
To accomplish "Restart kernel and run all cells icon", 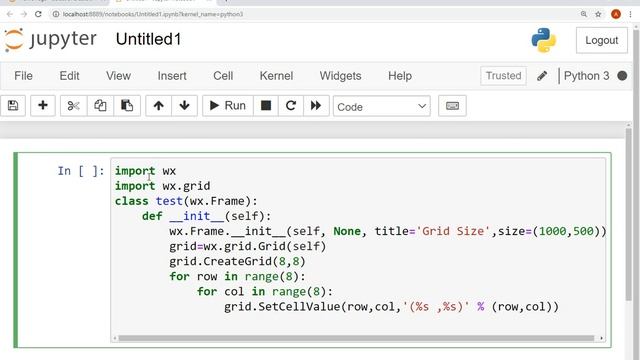I will [316, 106].
